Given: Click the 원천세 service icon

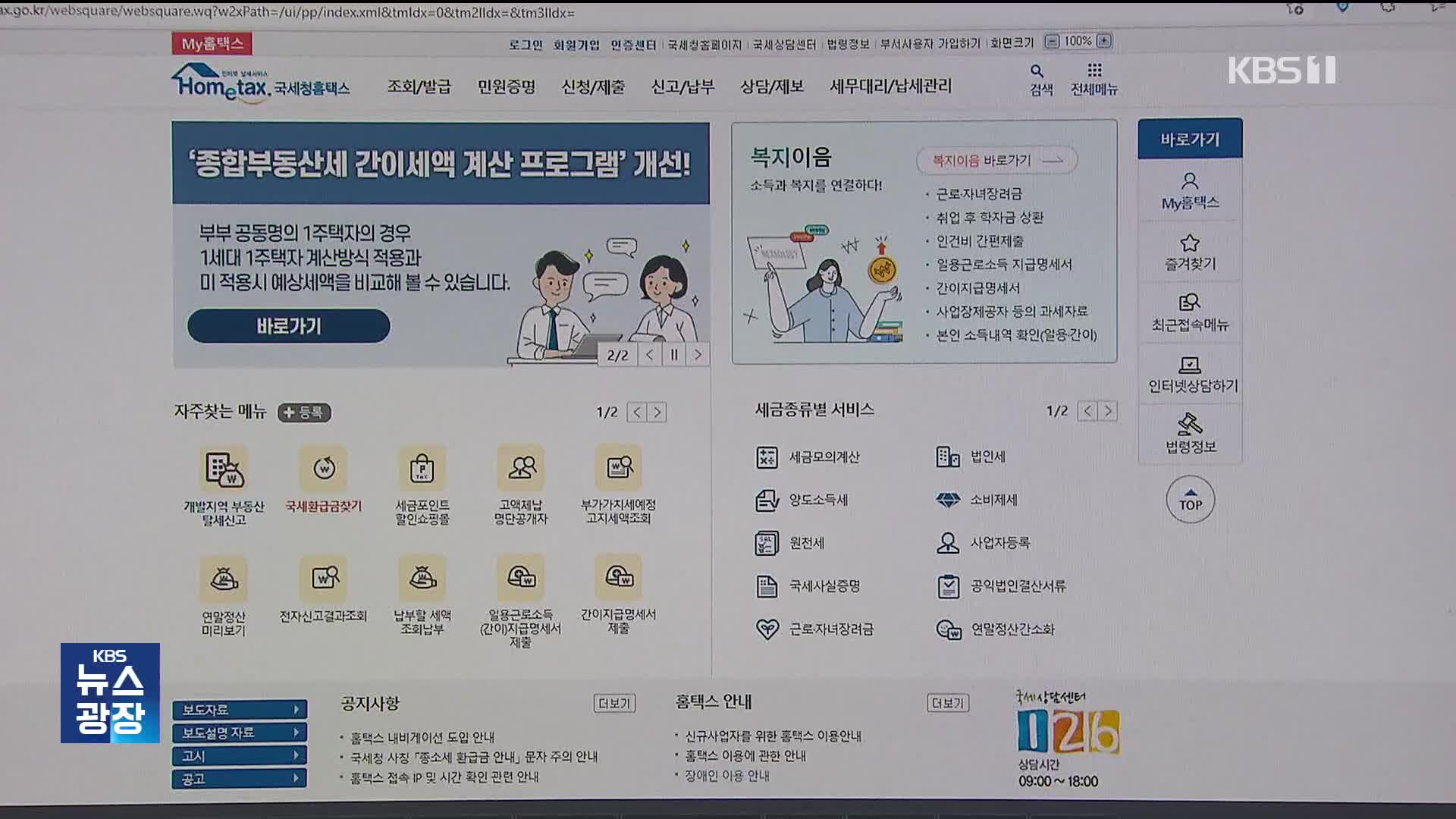Looking at the screenshot, I should pos(767,544).
